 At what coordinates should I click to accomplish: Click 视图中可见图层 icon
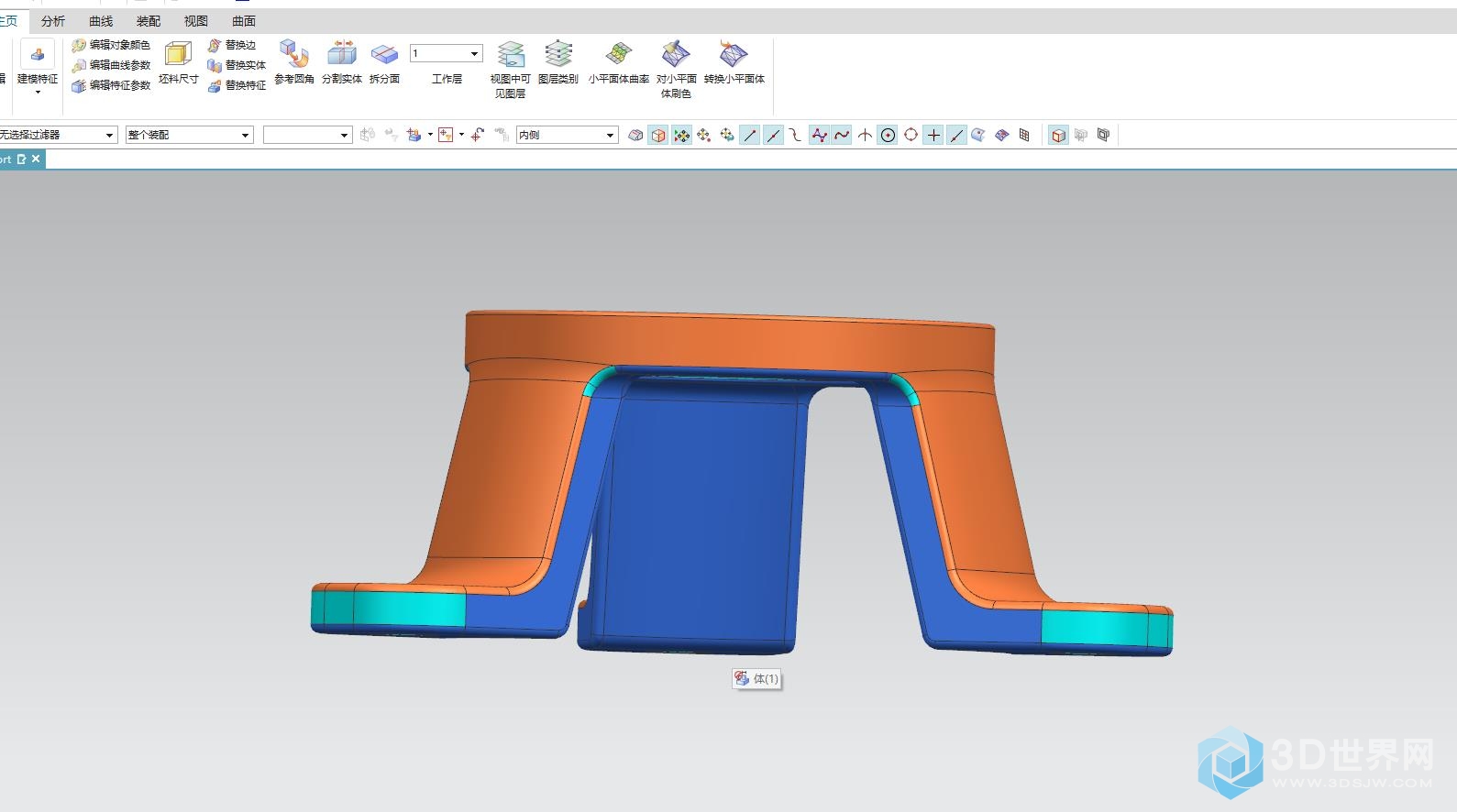pos(510,69)
